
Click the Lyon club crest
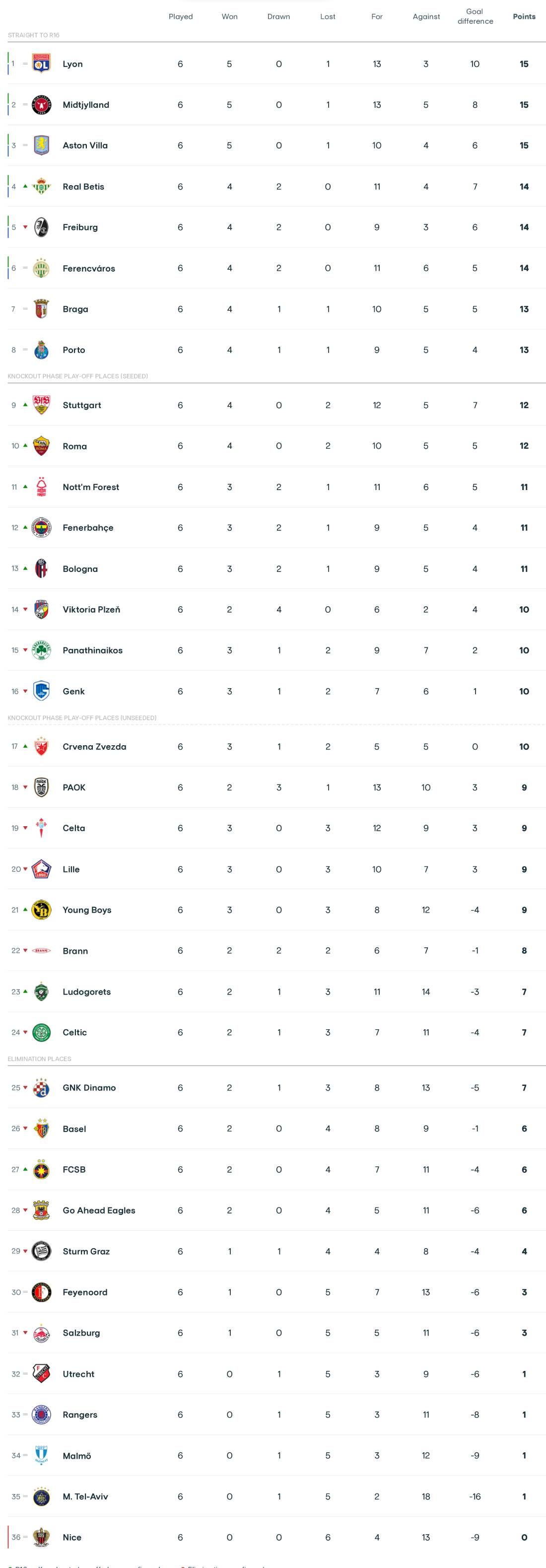[x=41, y=64]
